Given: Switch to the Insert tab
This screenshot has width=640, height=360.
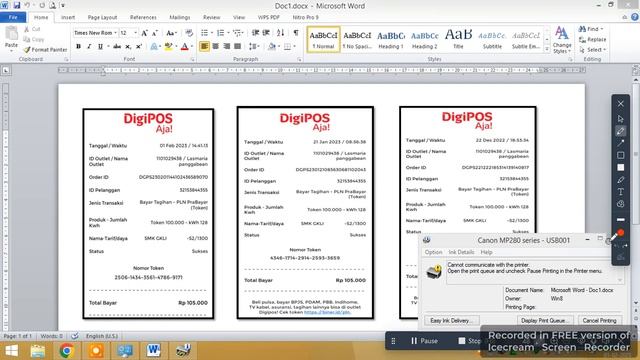Looking at the screenshot, I should click(x=68, y=17).
